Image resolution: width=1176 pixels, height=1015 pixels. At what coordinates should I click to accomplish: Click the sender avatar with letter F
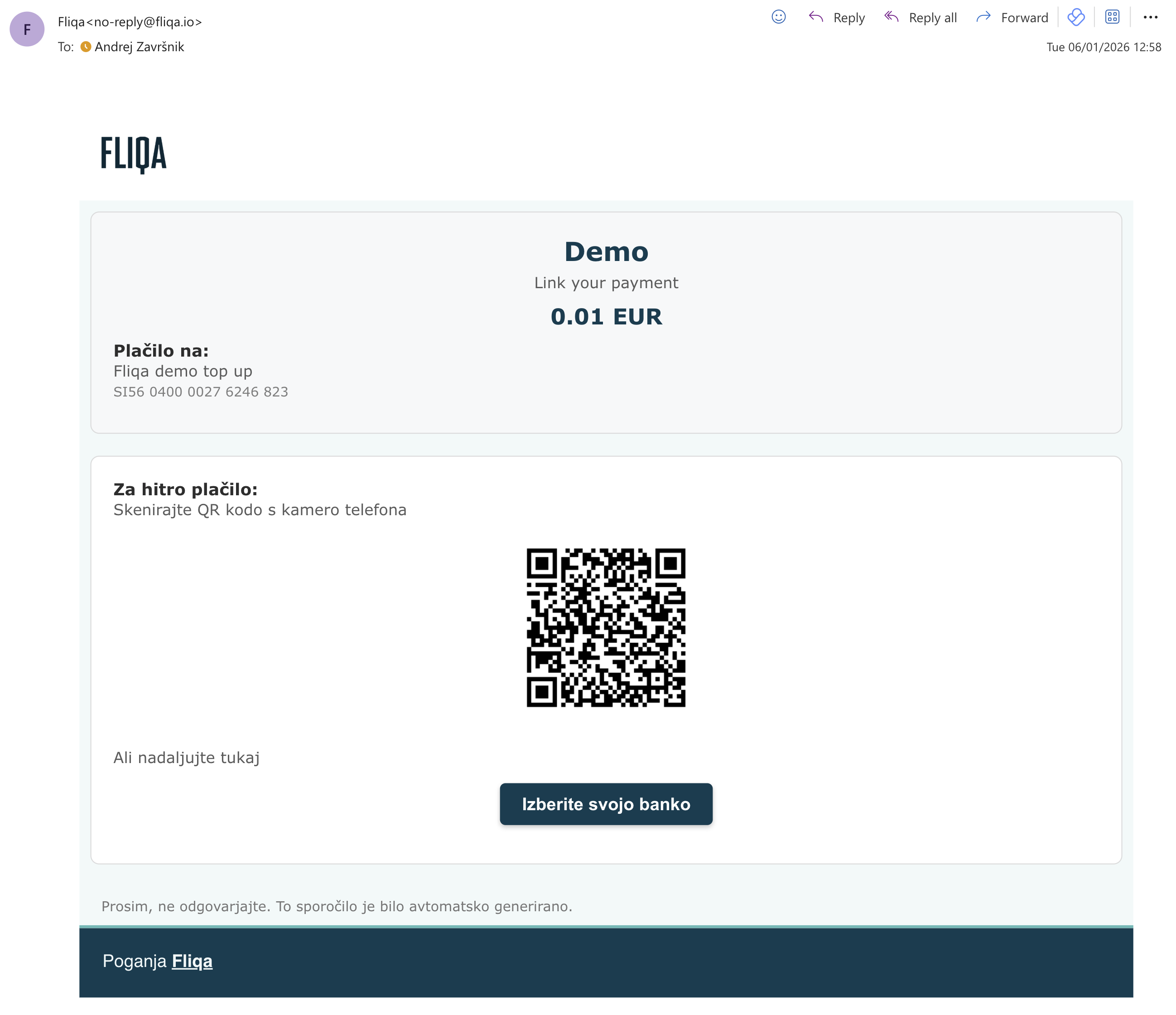[x=27, y=29]
